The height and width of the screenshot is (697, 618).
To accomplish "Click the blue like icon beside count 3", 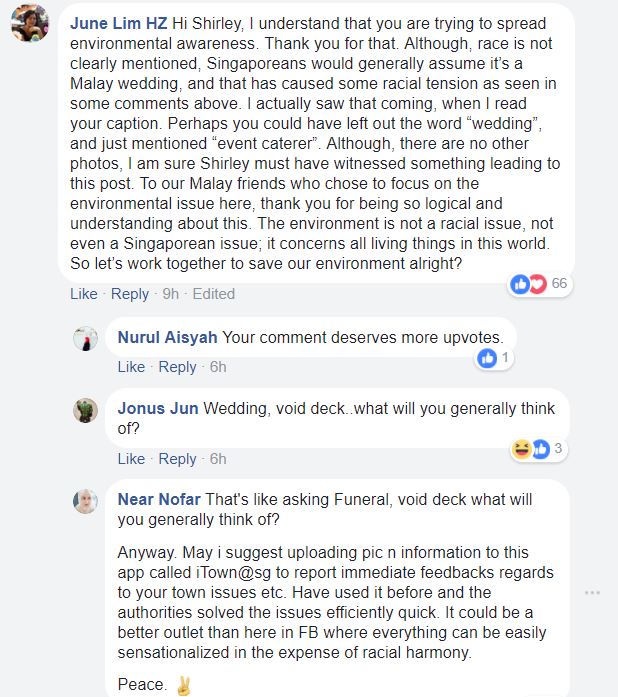I will [541, 449].
